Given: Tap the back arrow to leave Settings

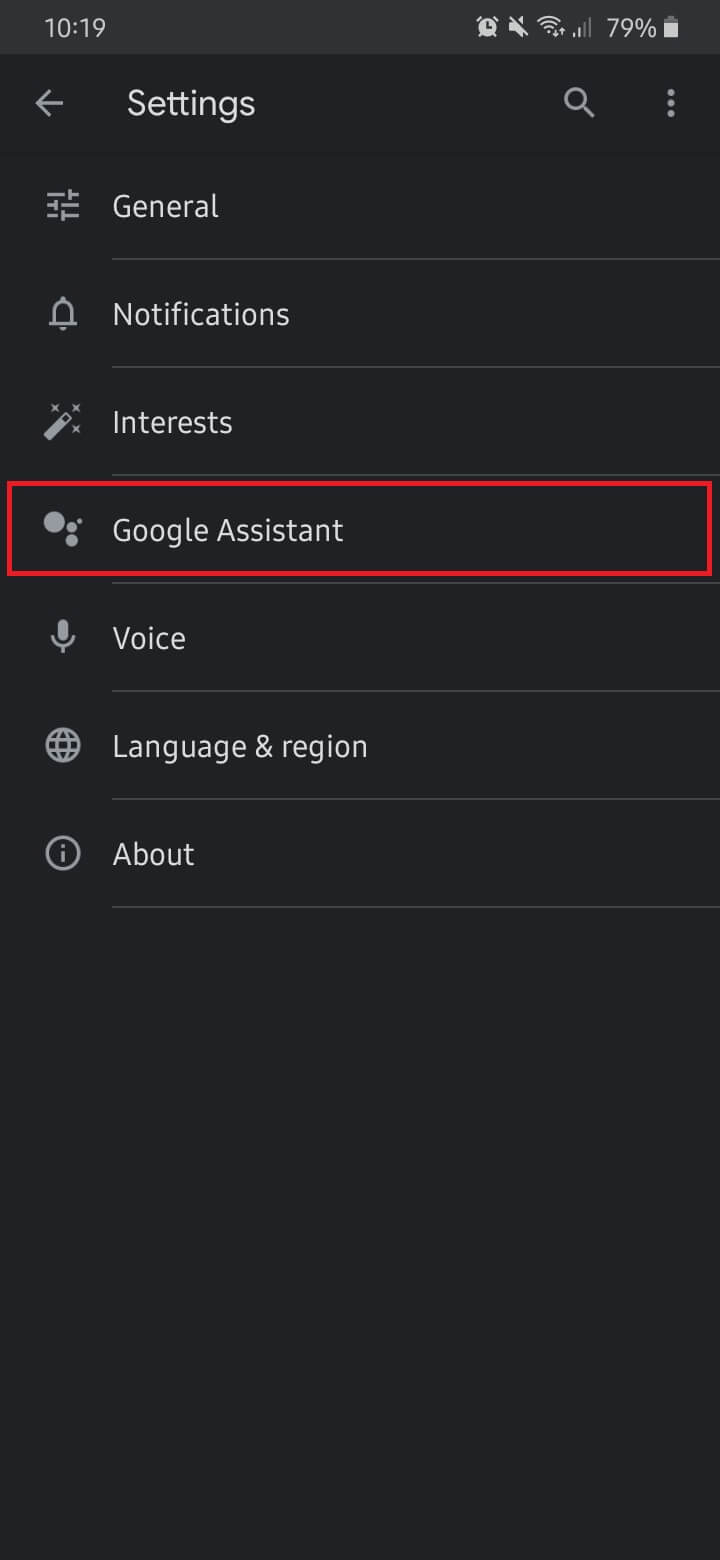Looking at the screenshot, I should pos(49,103).
